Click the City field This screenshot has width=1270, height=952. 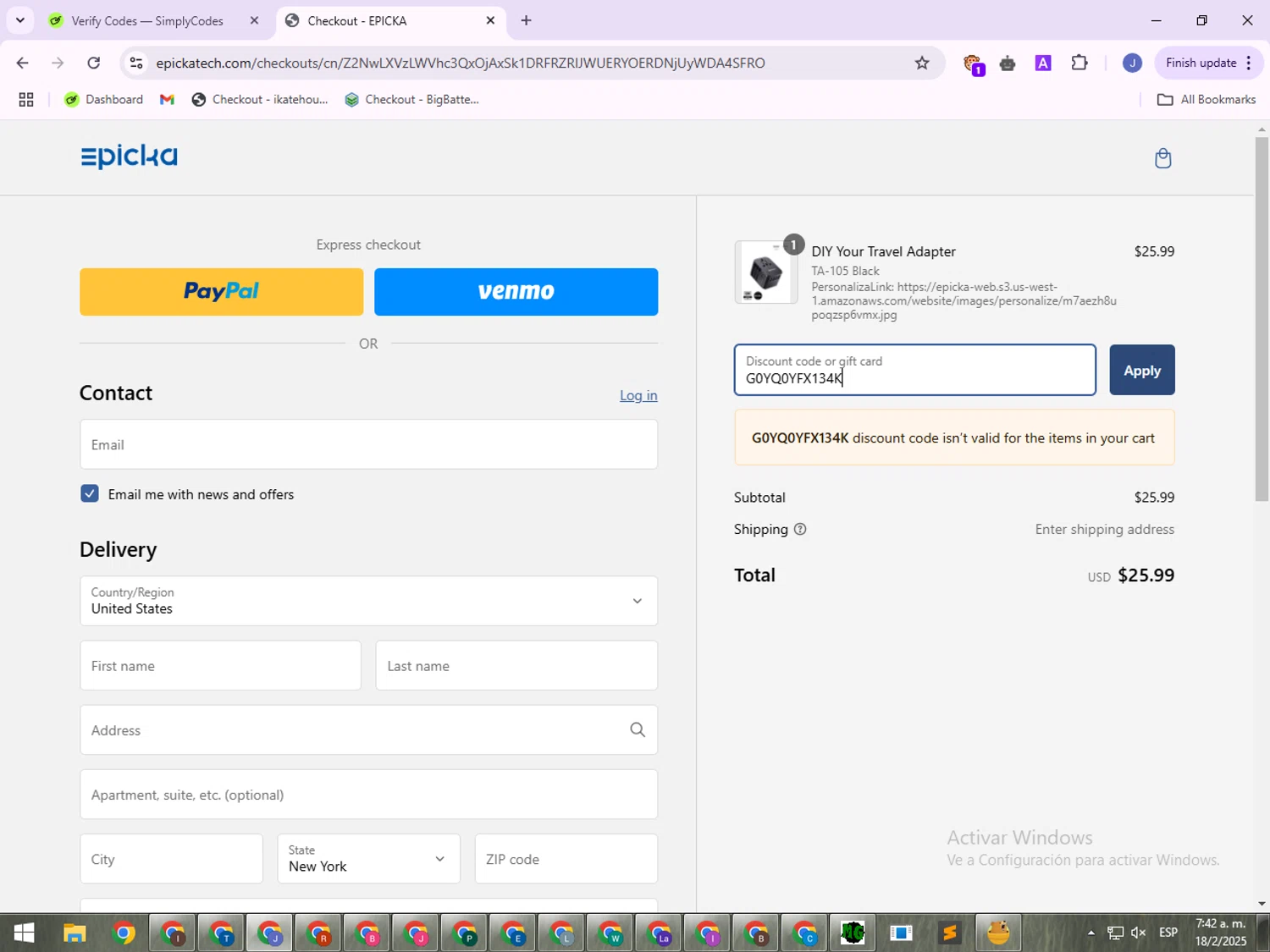171,859
